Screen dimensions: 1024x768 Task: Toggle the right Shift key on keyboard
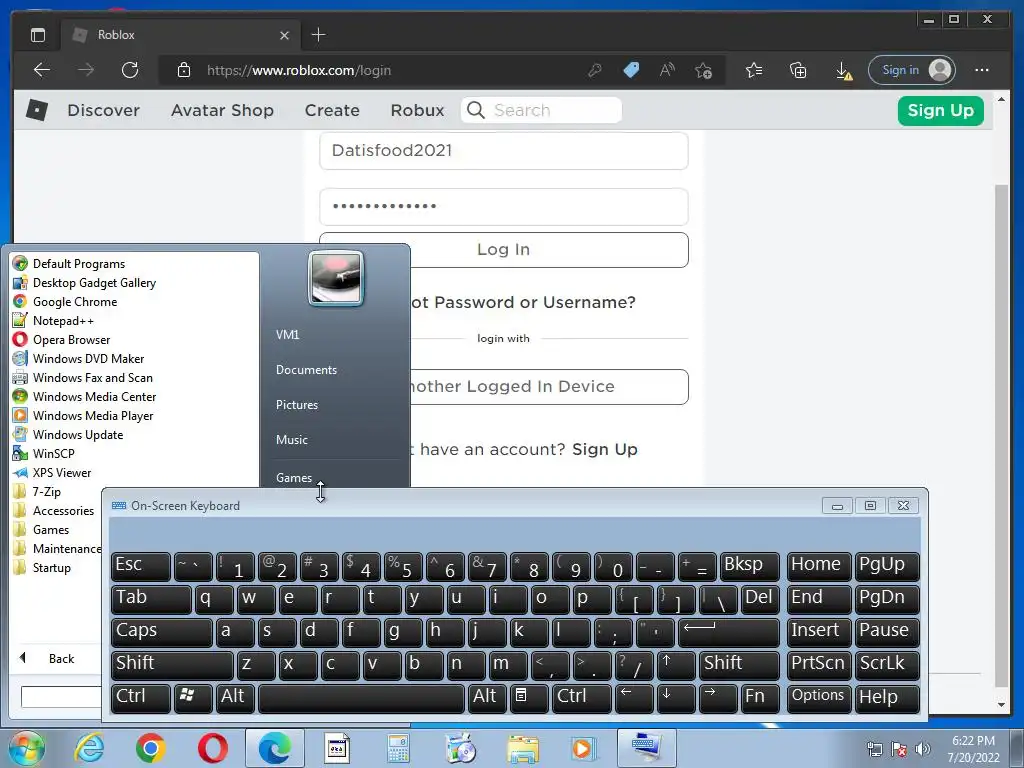[739, 664]
